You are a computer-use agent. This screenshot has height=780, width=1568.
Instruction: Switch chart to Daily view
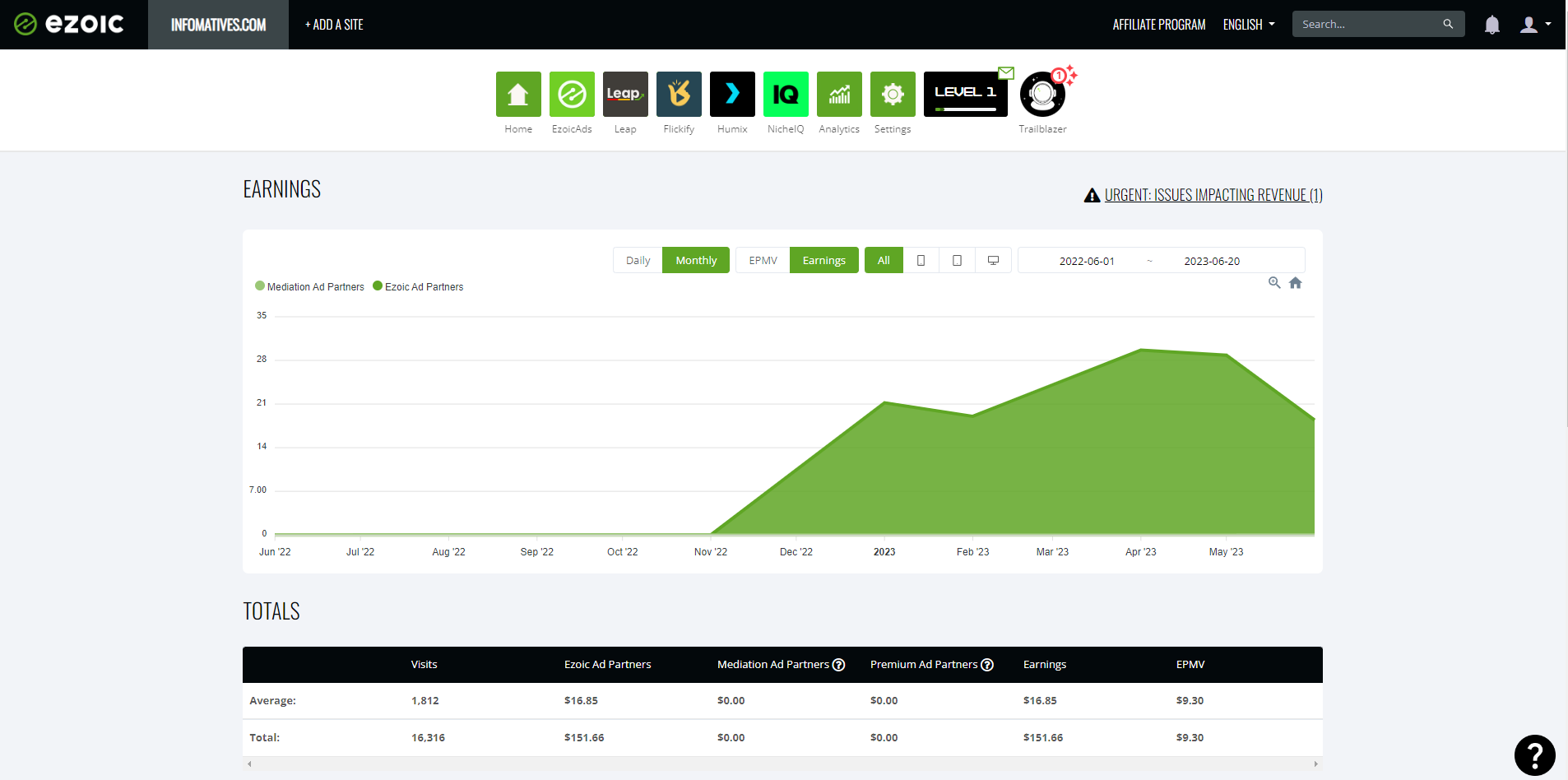(x=638, y=260)
